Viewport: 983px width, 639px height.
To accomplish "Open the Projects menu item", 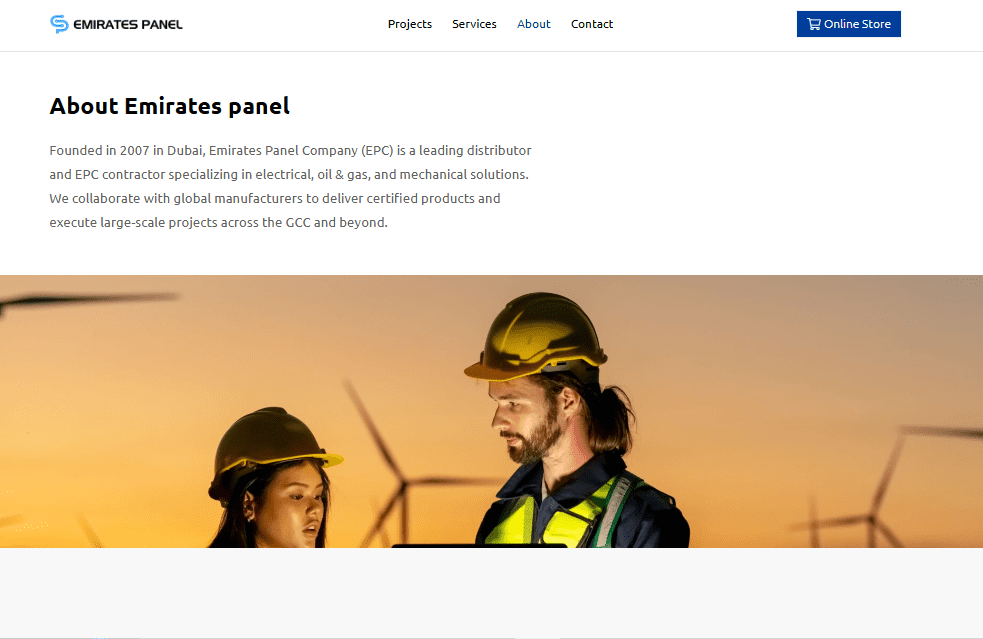I will point(409,24).
